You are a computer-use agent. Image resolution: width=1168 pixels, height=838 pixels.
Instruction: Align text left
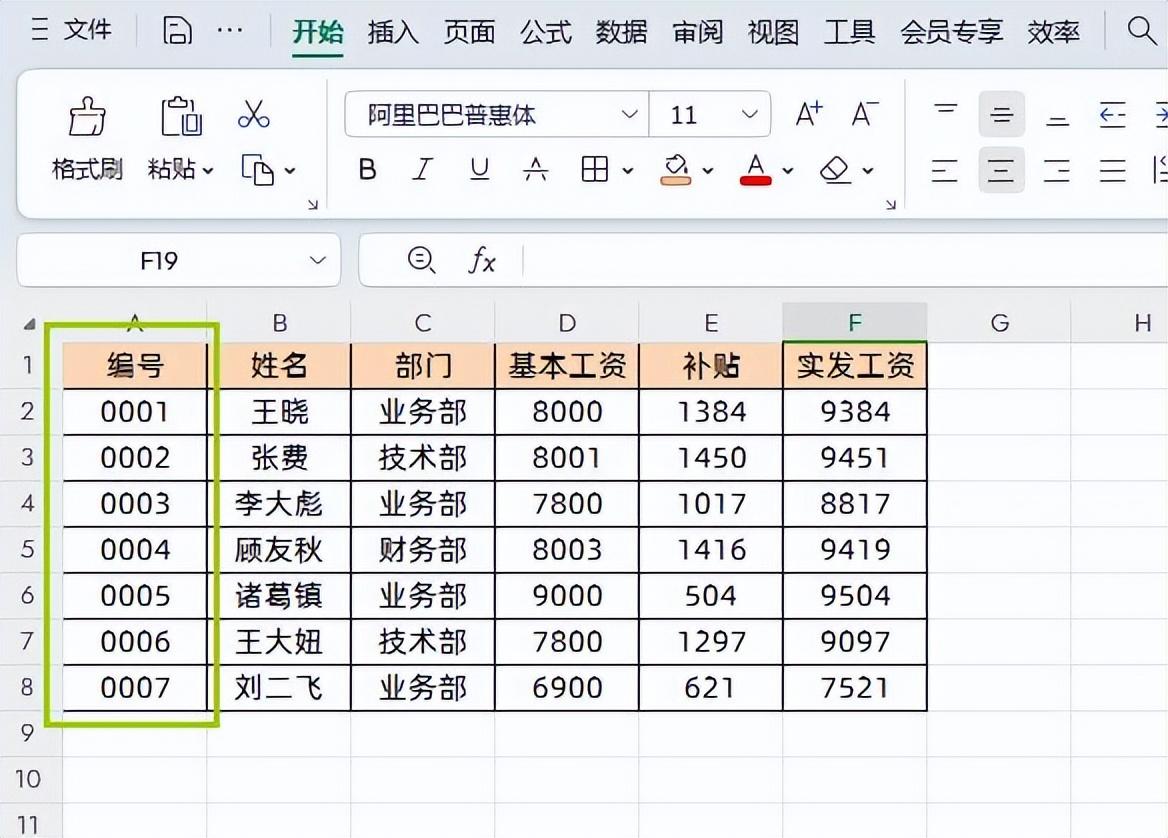[x=945, y=170]
